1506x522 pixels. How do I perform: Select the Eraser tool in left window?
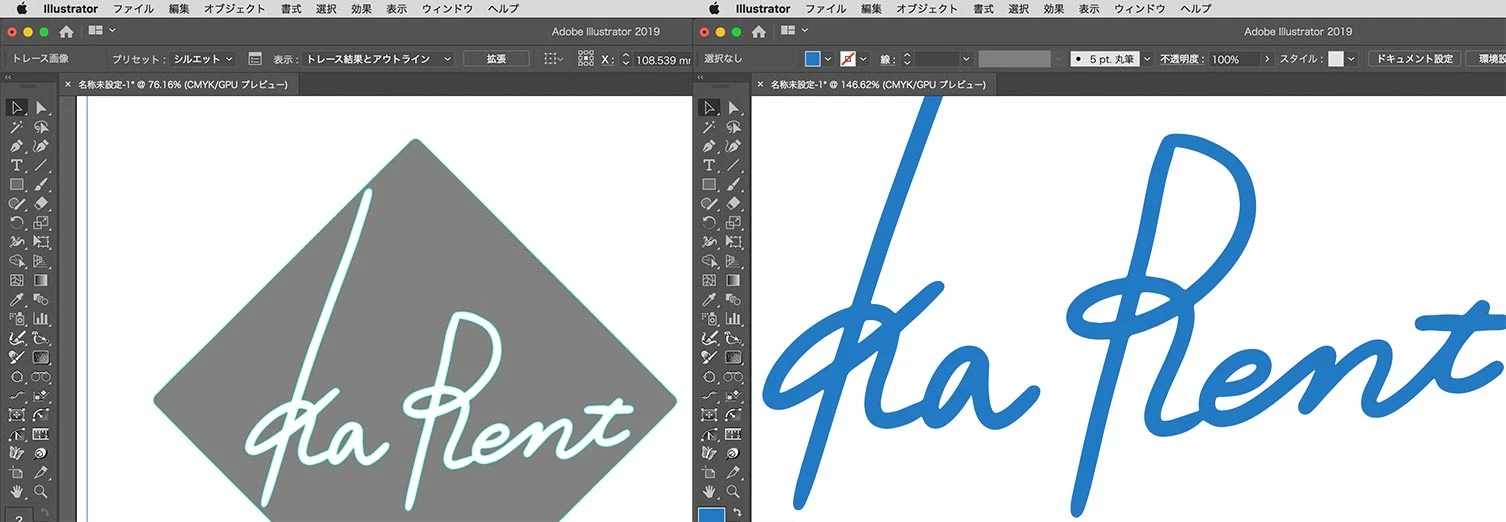pos(42,203)
